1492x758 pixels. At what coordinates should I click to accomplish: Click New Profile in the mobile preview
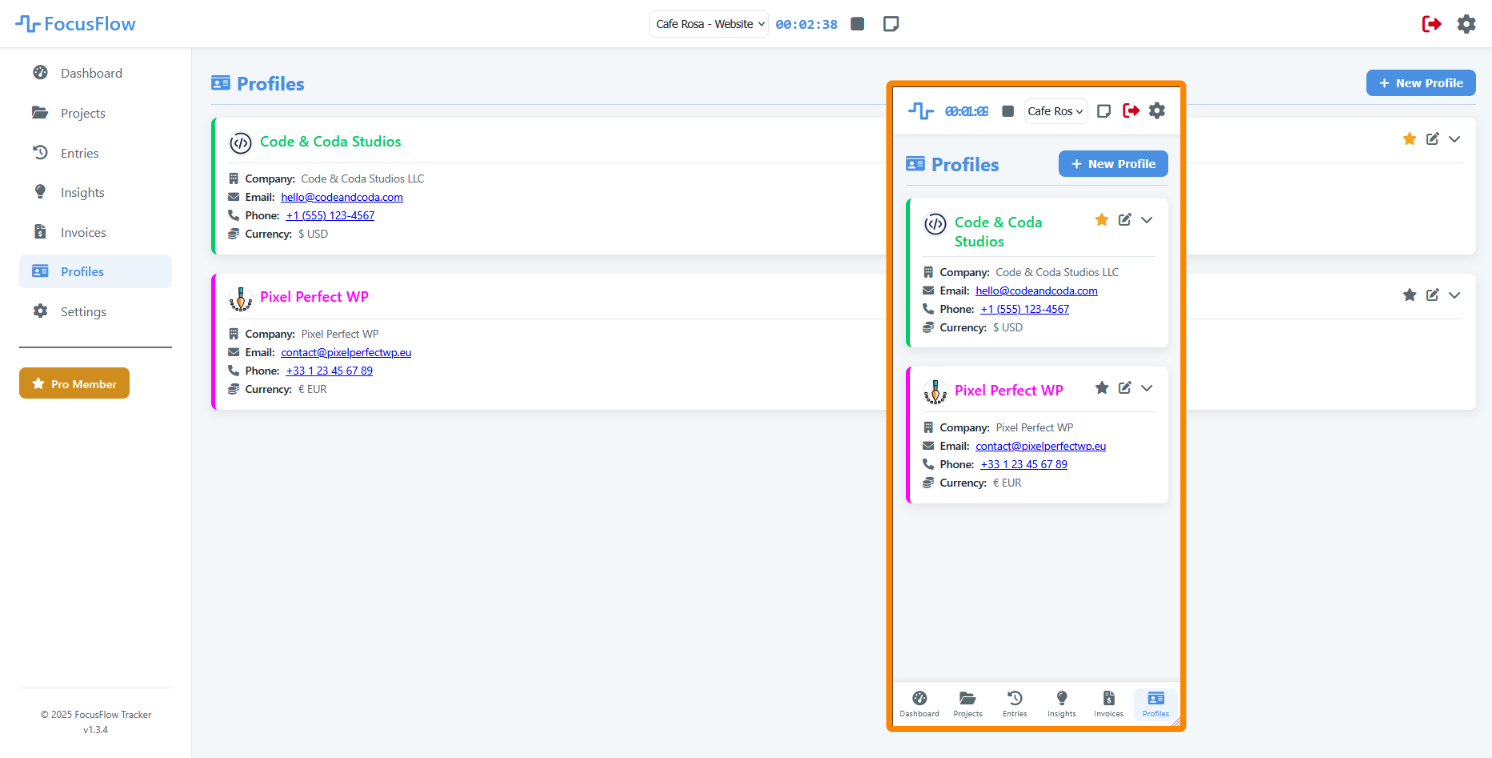[x=1113, y=164]
